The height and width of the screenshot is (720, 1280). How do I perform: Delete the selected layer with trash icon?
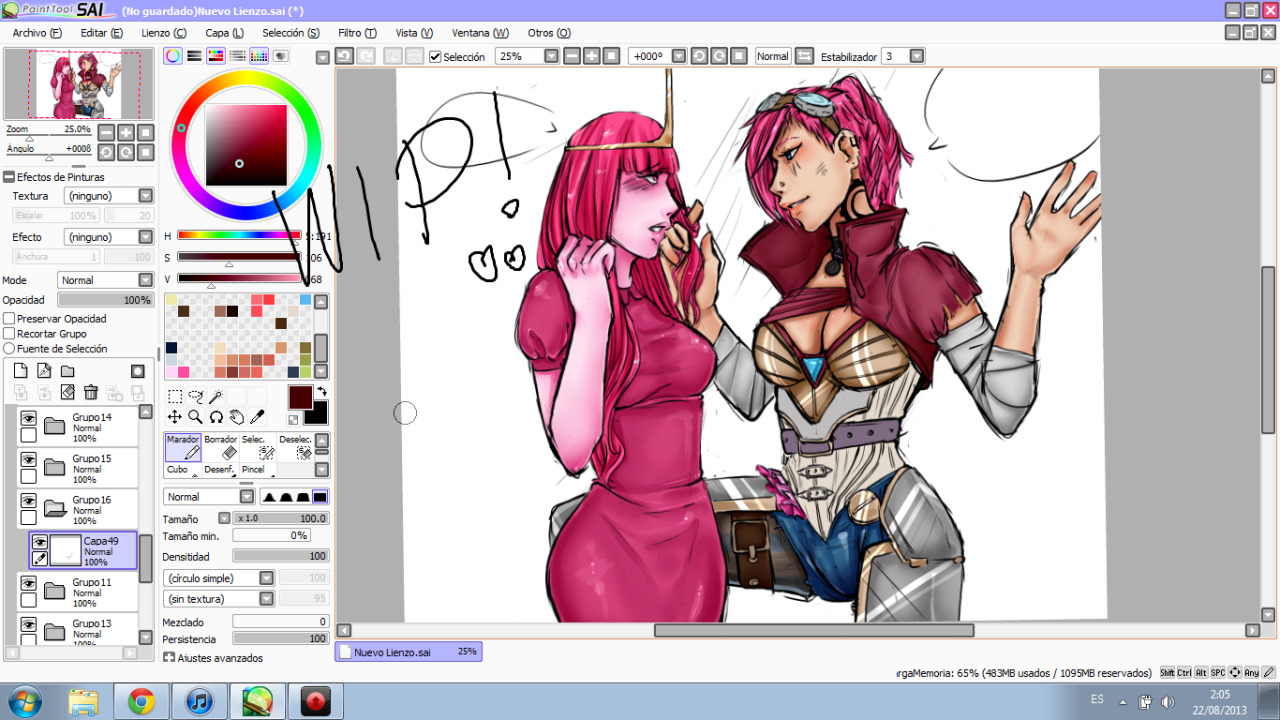pos(91,392)
